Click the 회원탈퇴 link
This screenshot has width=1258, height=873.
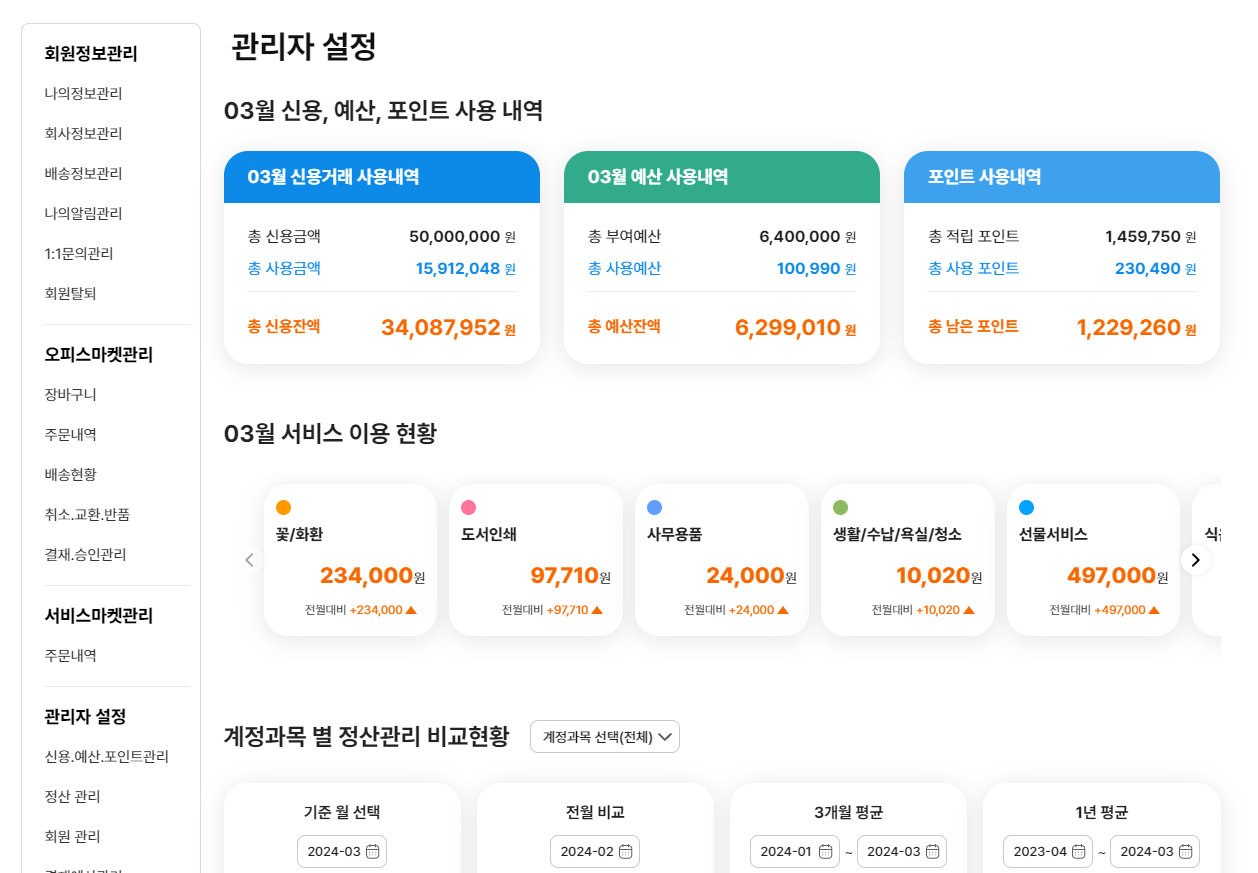[70, 293]
